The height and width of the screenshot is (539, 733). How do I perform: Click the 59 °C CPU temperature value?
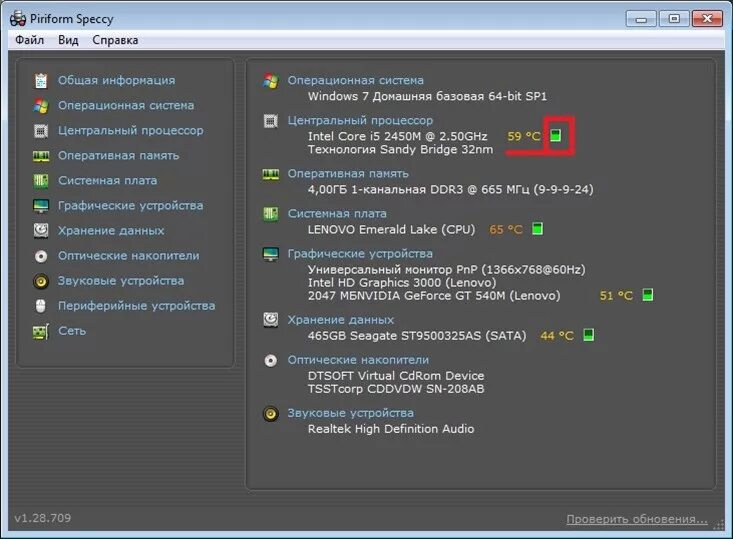pos(524,137)
